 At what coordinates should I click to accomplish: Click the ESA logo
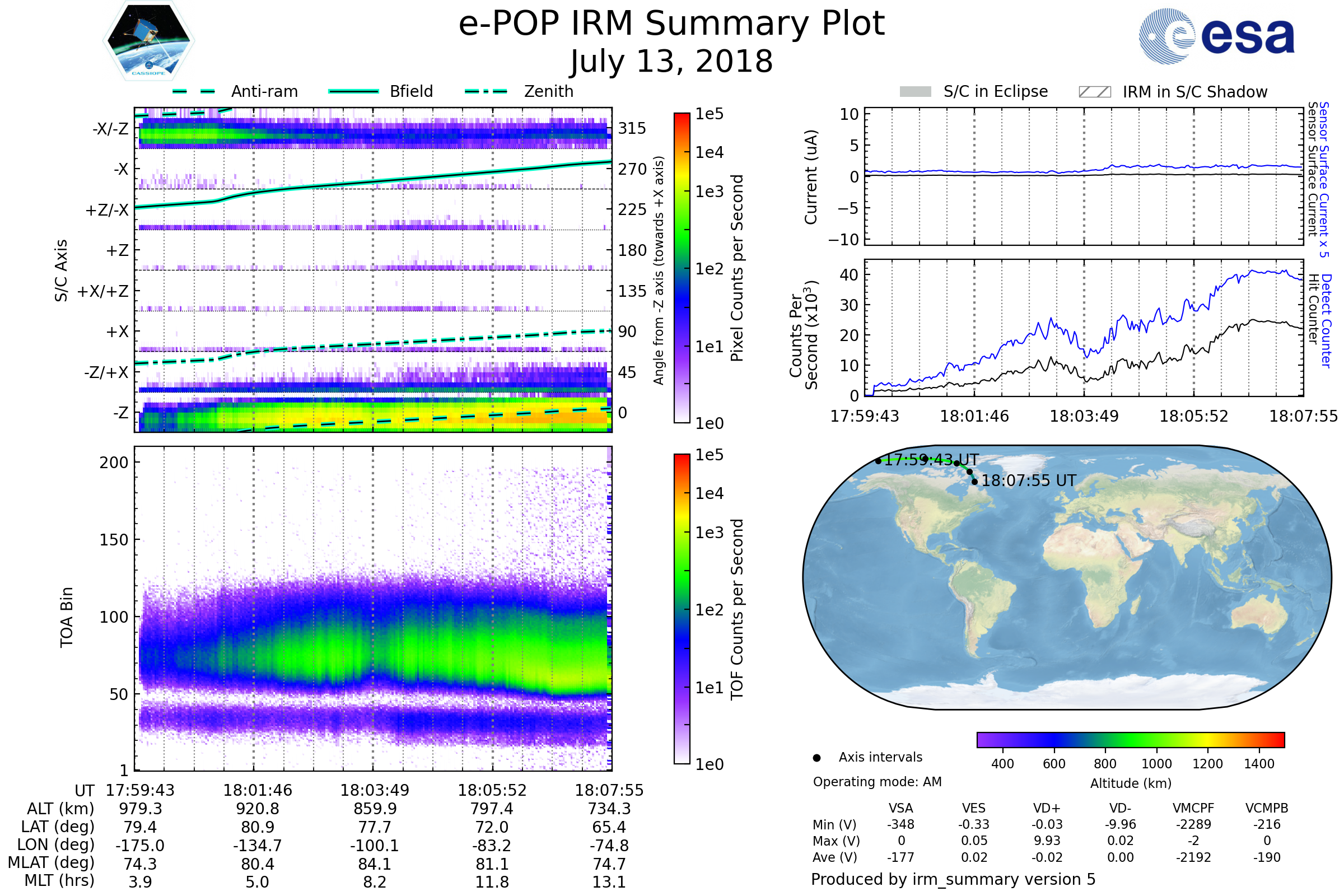[x=1216, y=36]
